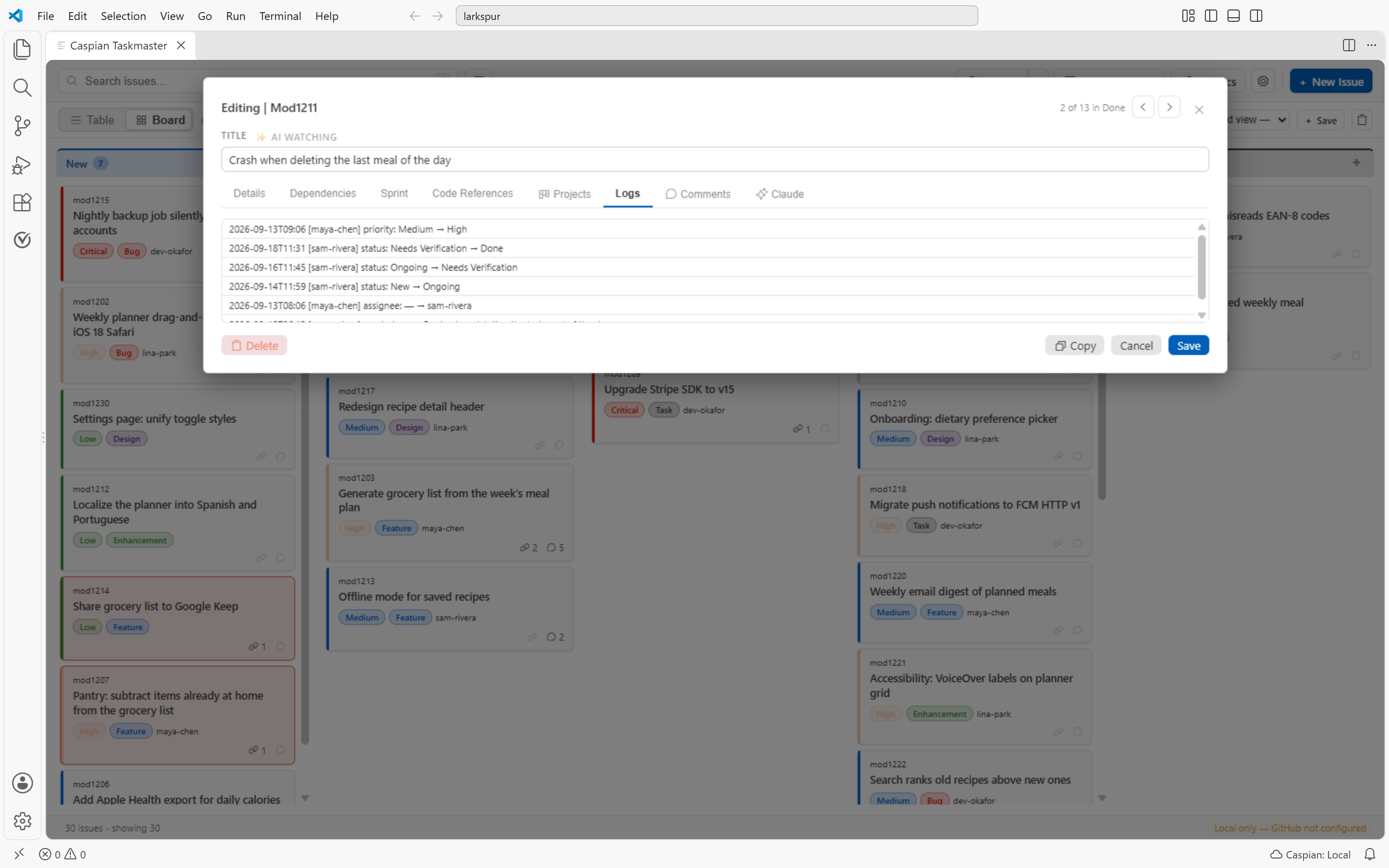Click the issue title input field
The width and height of the screenshot is (1389, 868).
pos(714,160)
